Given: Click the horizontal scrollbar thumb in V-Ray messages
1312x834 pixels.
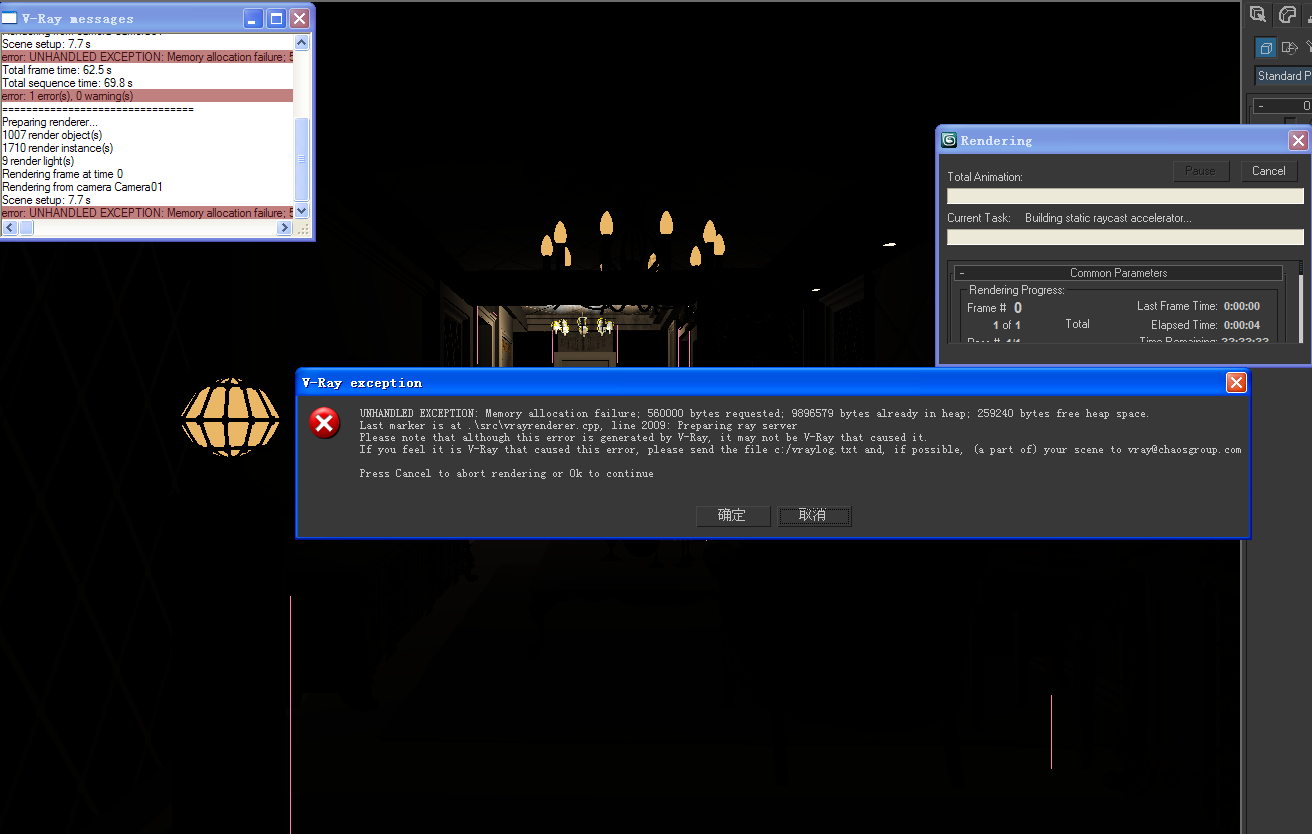Looking at the screenshot, I should pyautogui.click(x=25, y=228).
